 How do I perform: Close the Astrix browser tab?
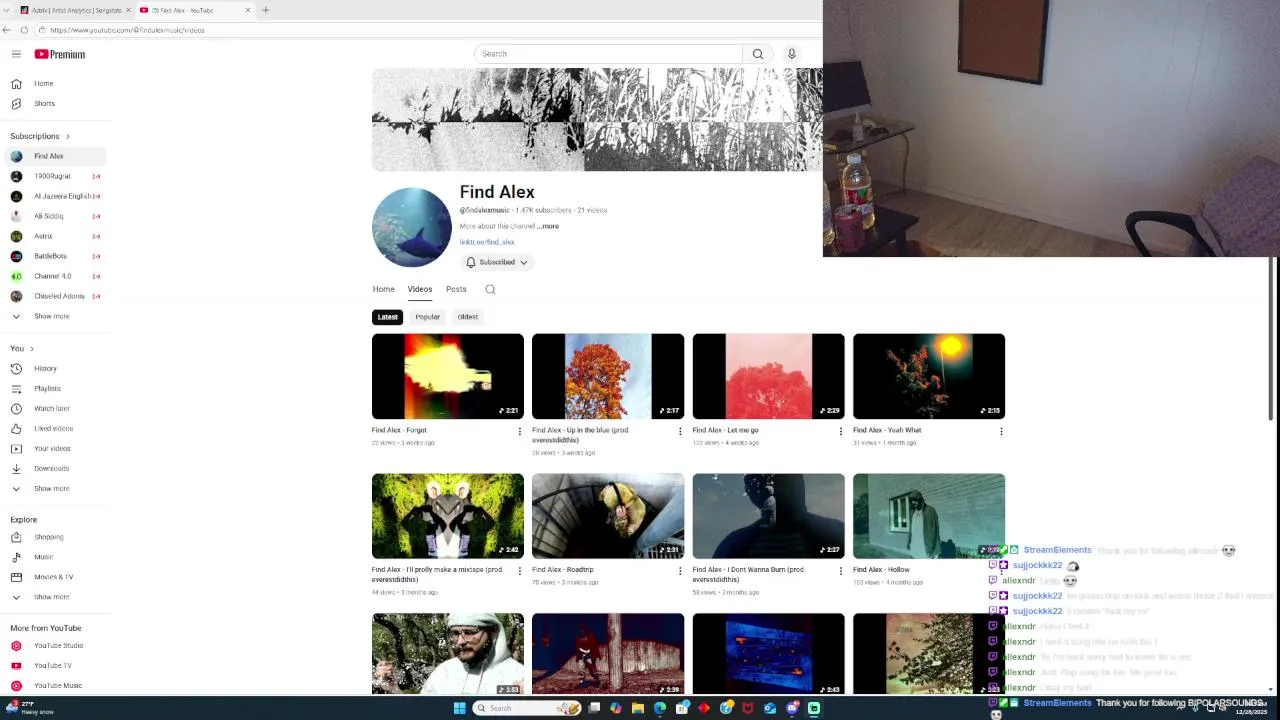click(128, 10)
